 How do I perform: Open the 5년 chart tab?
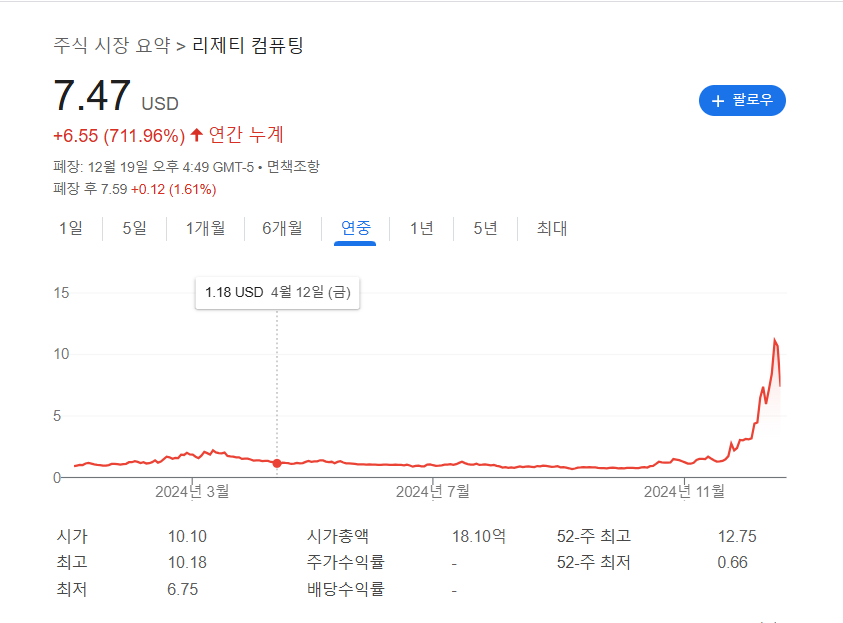(x=485, y=228)
